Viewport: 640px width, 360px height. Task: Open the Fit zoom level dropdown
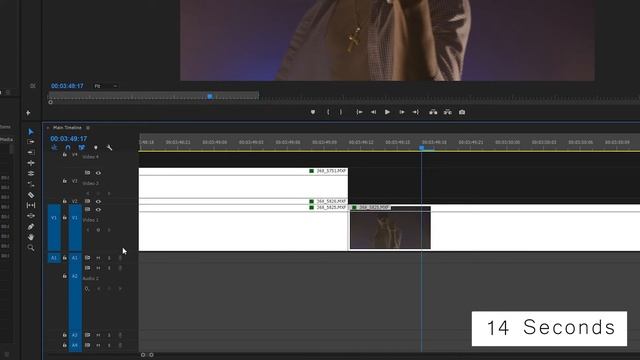[x=105, y=86]
